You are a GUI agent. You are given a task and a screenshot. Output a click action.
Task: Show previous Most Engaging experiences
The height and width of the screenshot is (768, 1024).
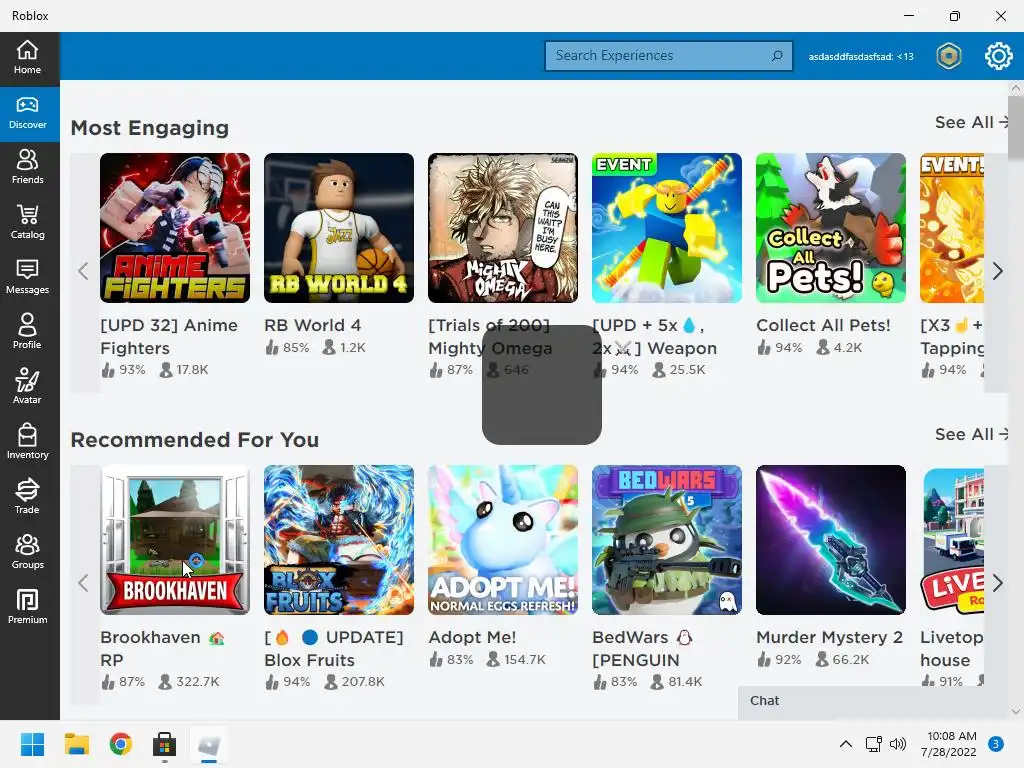(x=83, y=272)
